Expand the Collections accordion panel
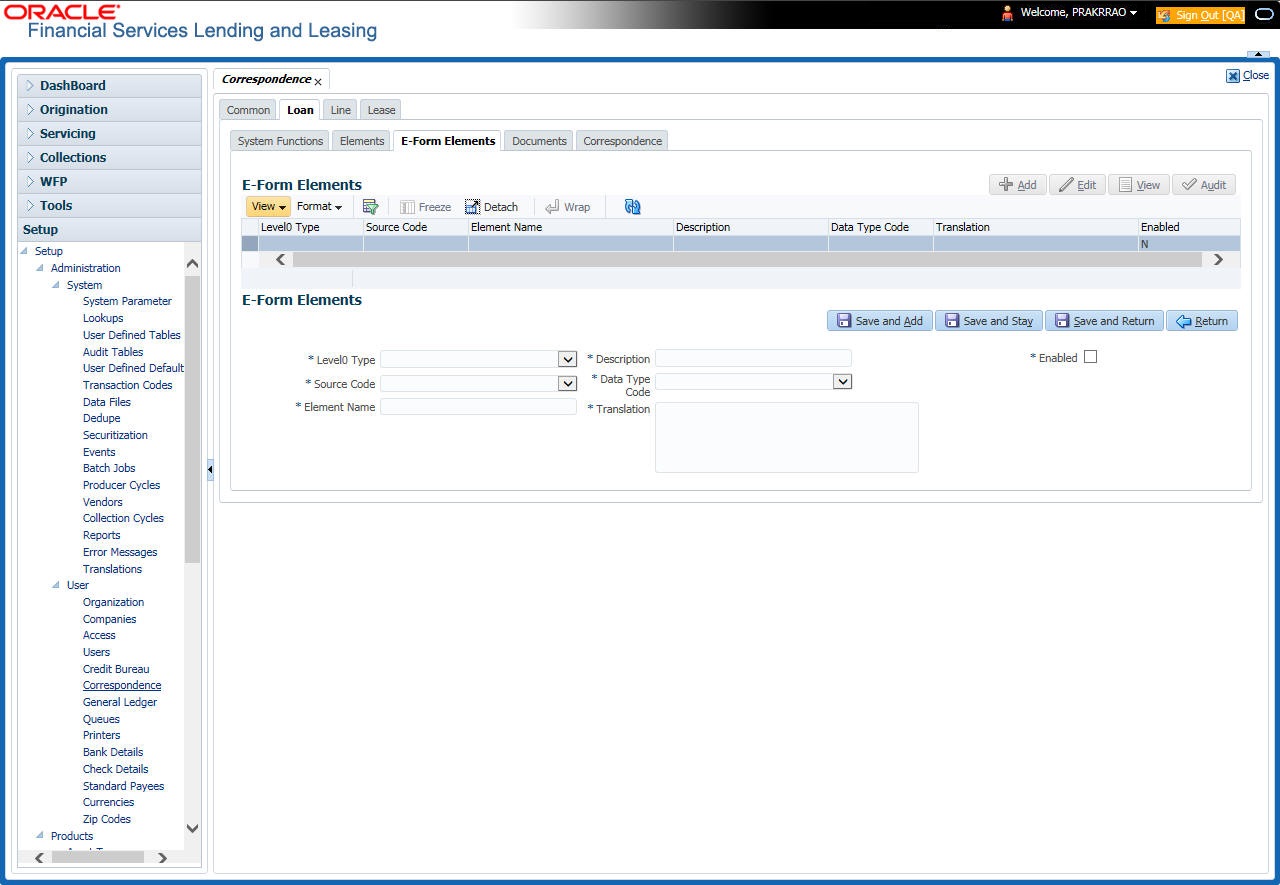Viewport: 1280px width, 885px height. (109, 158)
